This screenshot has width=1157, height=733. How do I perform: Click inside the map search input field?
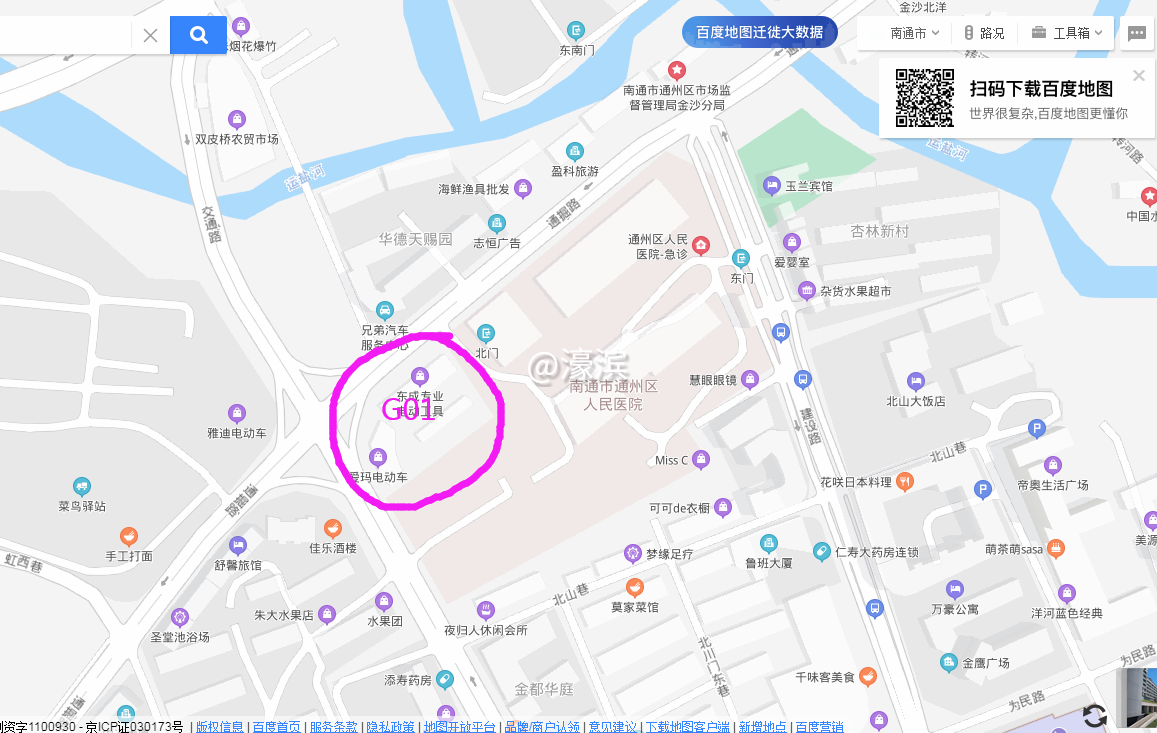(66, 35)
